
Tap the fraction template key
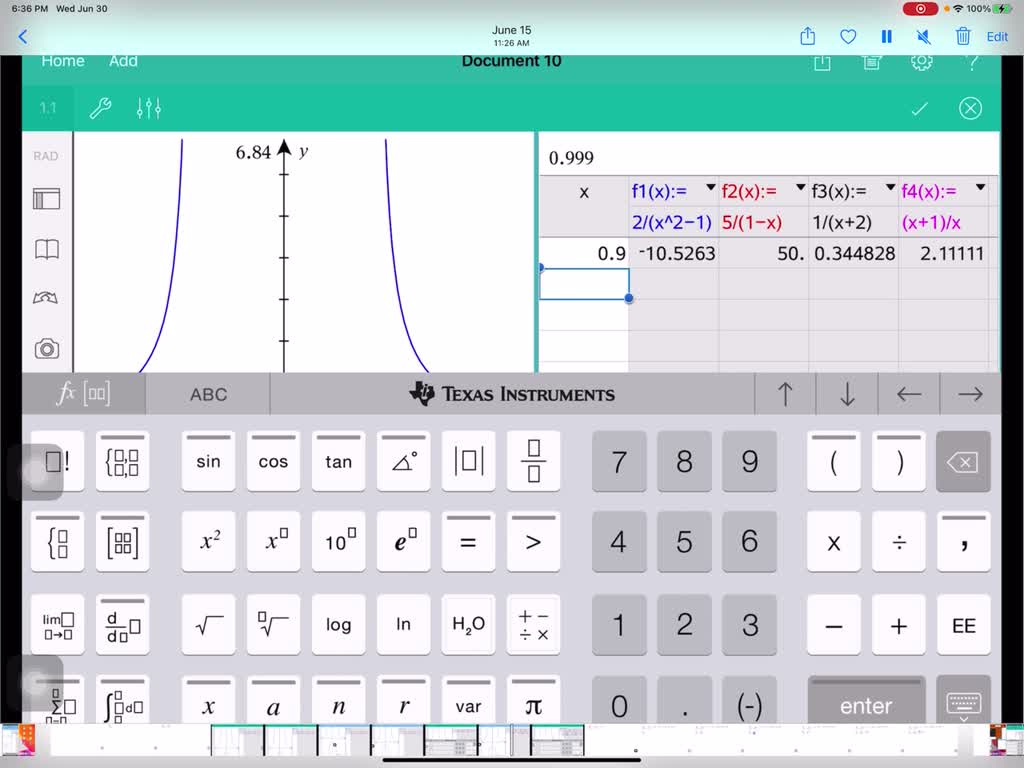tap(533, 461)
